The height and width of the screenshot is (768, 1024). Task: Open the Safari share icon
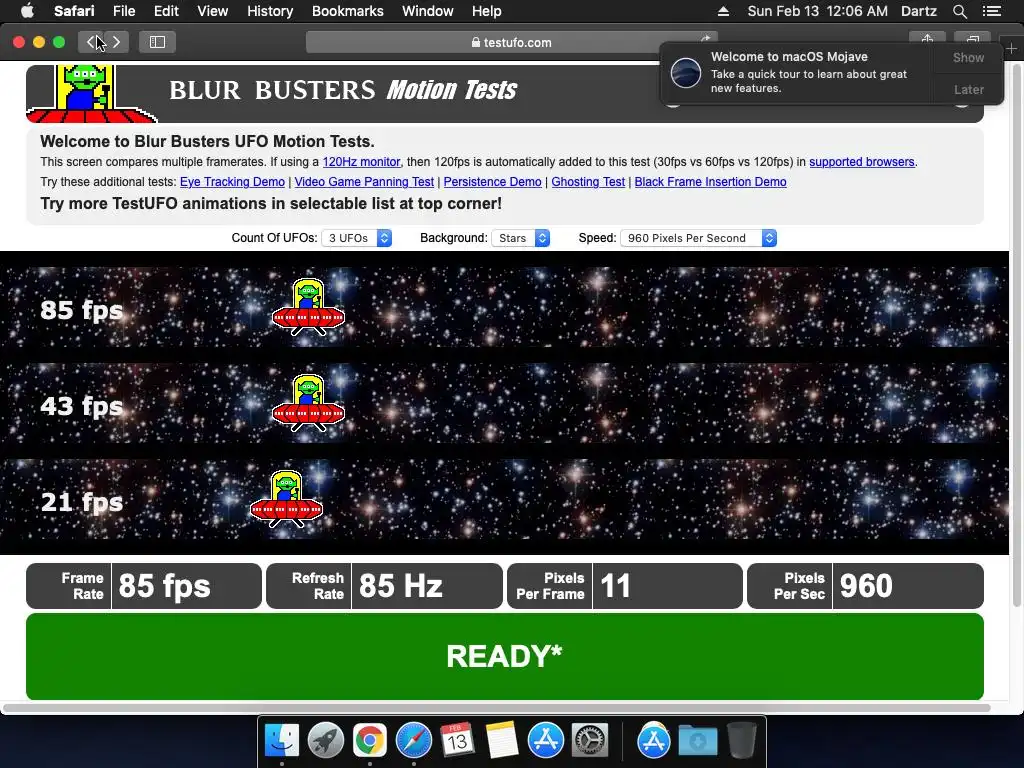coord(927,40)
